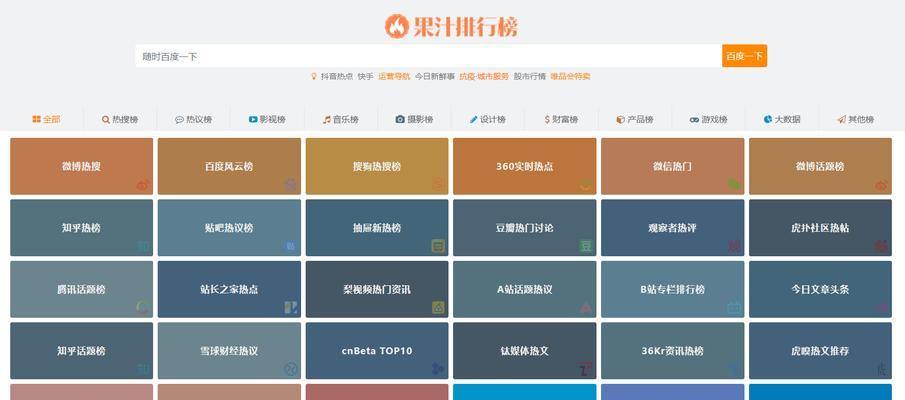Open the 虎嗅热文推荐 card

click(x=820, y=351)
